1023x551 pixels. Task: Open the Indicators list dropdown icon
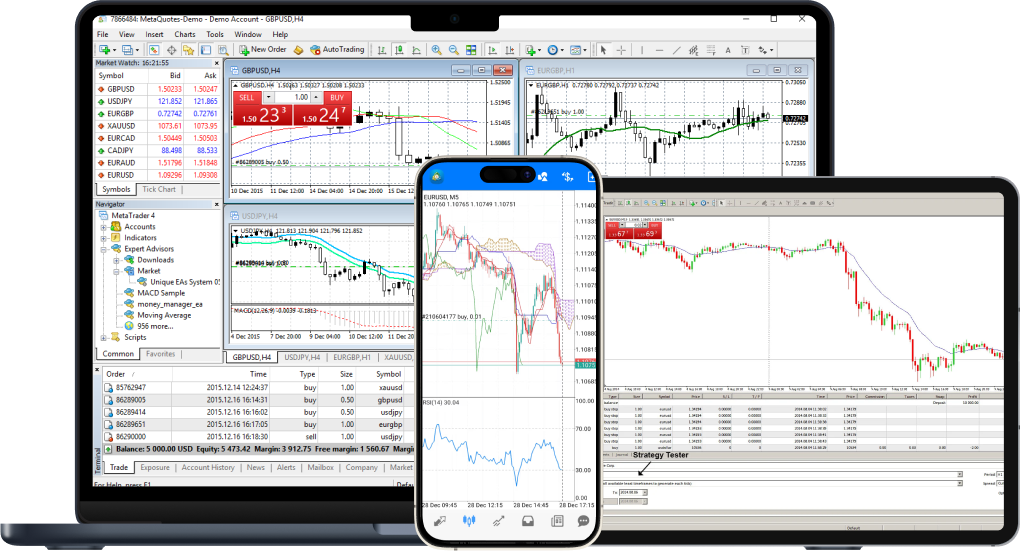click(534, 50)
